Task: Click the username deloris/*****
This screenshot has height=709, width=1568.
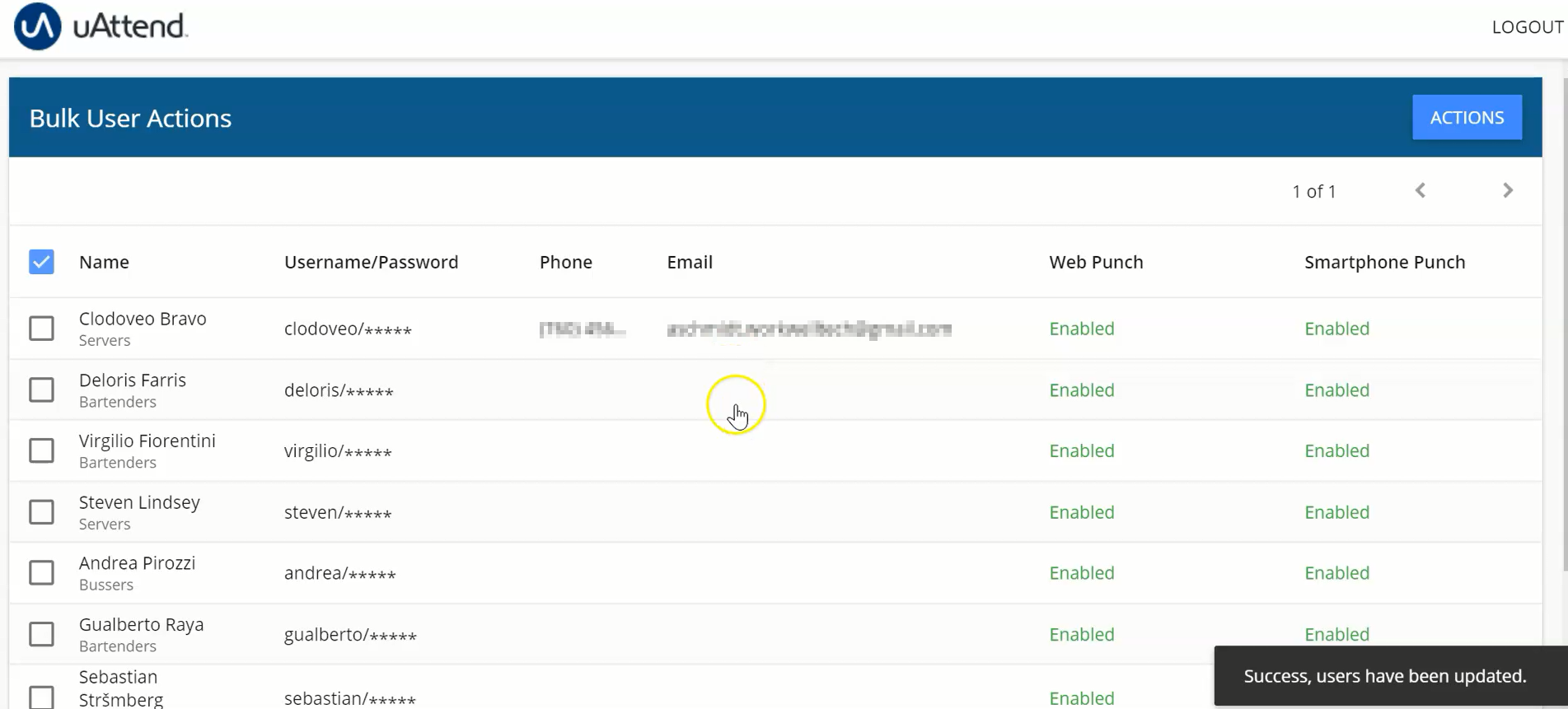Action: (x=339, y=390)
